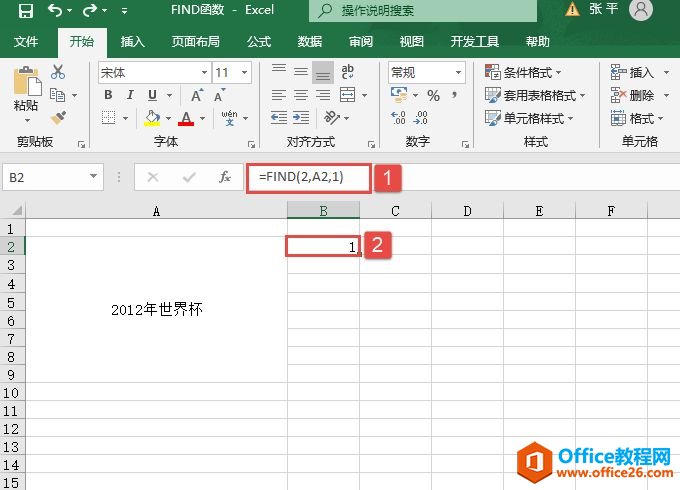Click the Name Box showing B2

point(53,177)
